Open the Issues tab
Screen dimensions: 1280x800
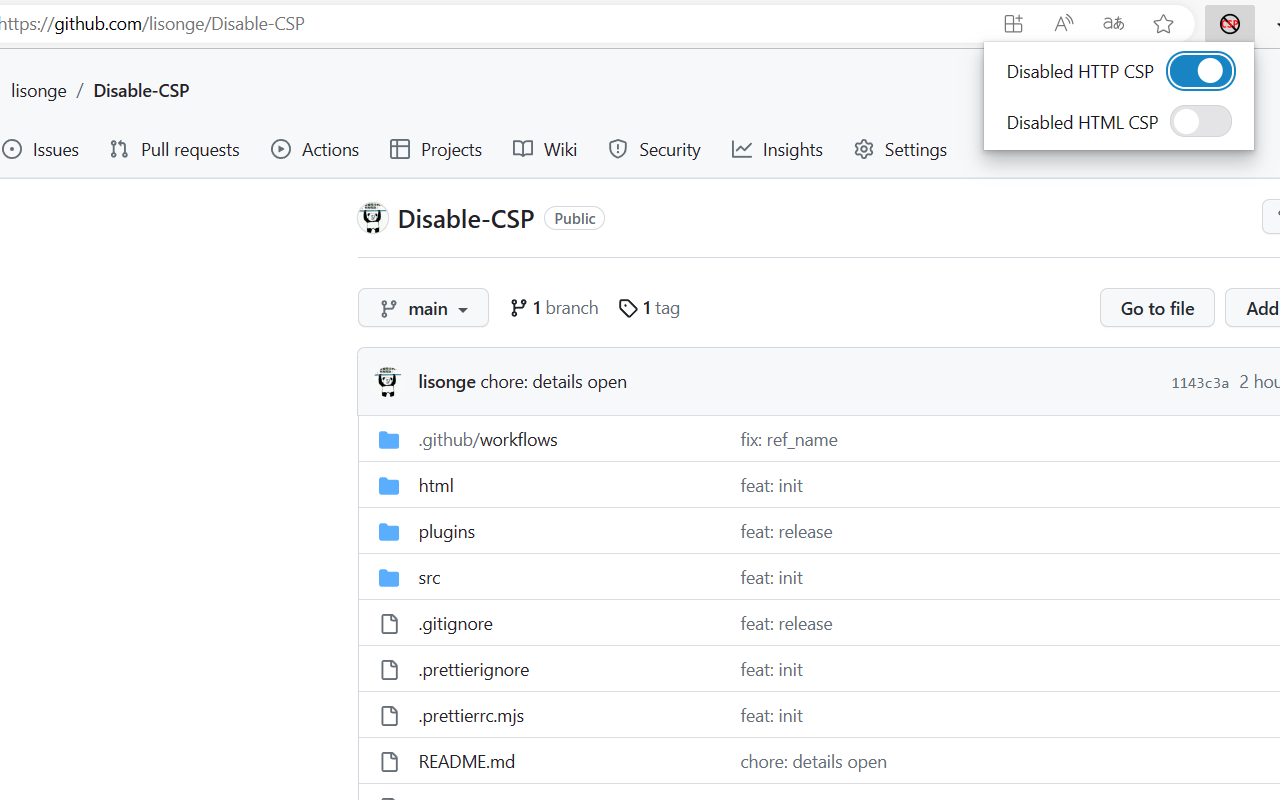click(41, 149)
